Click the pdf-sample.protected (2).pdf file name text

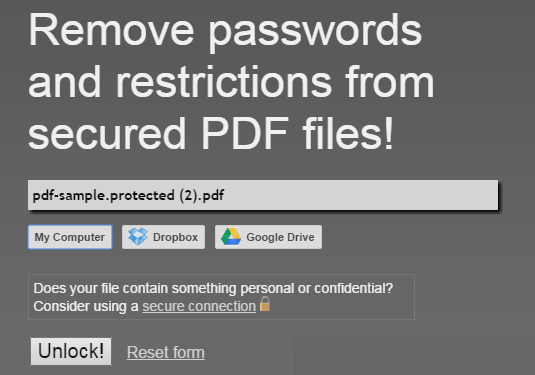point(128,196)
